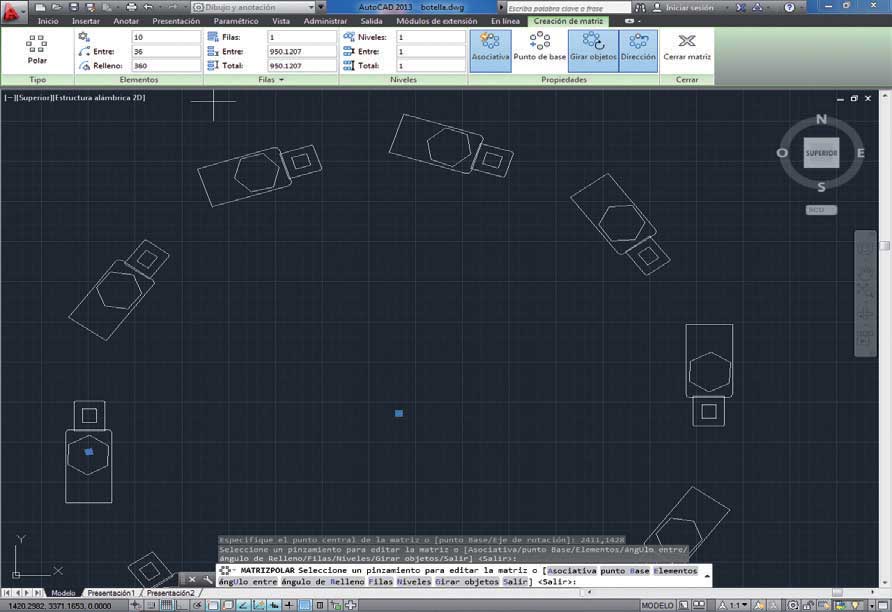This screenshot has height=612, width=892.
Task: Open the AutoCAD application menu logo
Action: coord(13,11)
